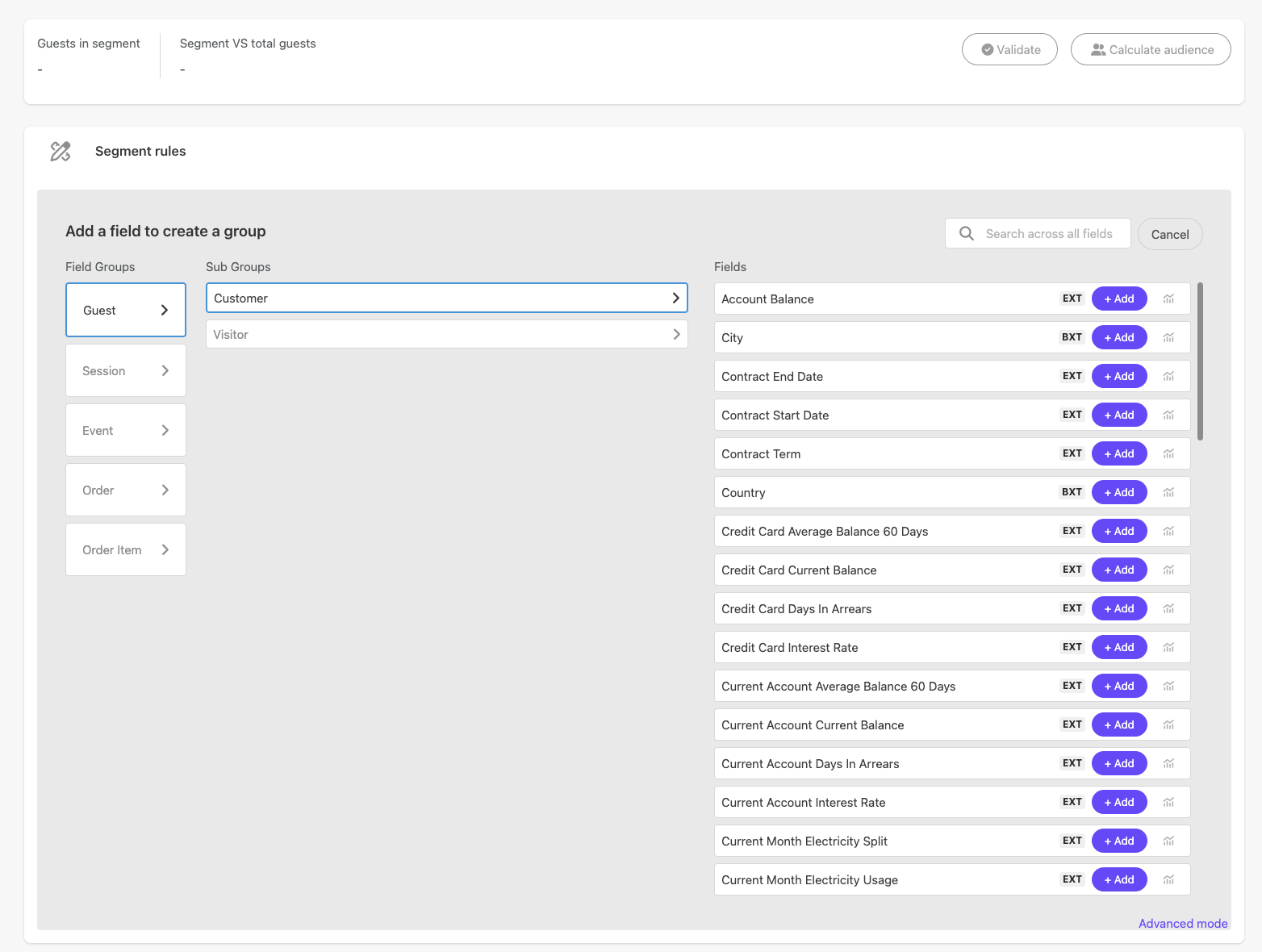Image resolution: width=1262 pixels, height=952 pixels.
Task: Open the chart icon beside Current Month Electricity Usage
Action: point(1168,879)
